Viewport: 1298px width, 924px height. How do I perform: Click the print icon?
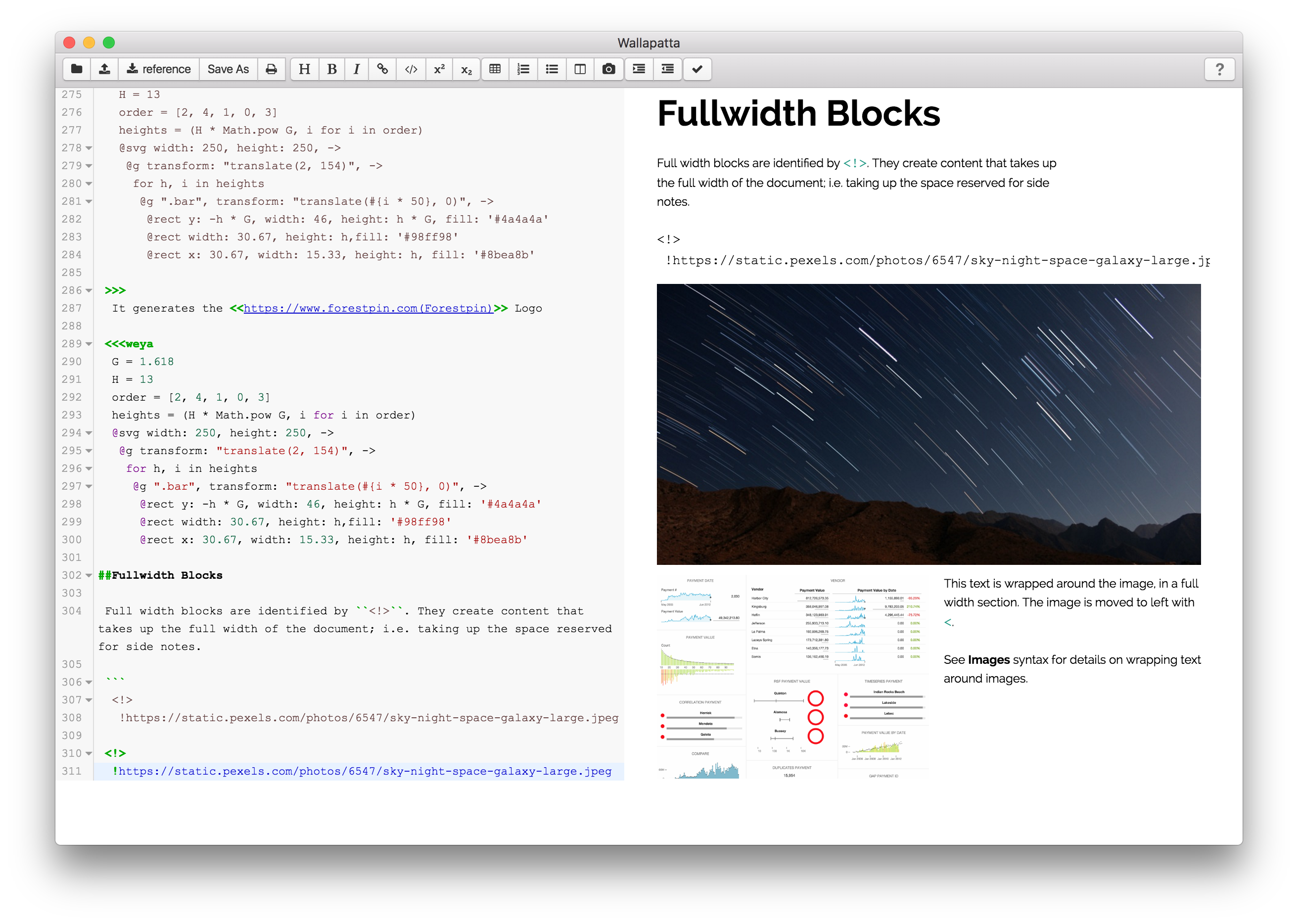272,69
